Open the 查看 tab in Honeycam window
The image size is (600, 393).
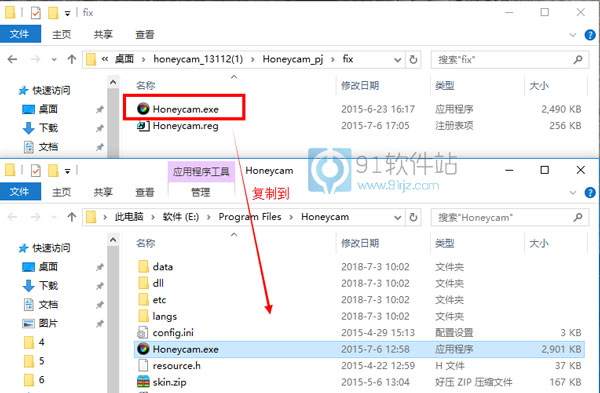(145, 192)
